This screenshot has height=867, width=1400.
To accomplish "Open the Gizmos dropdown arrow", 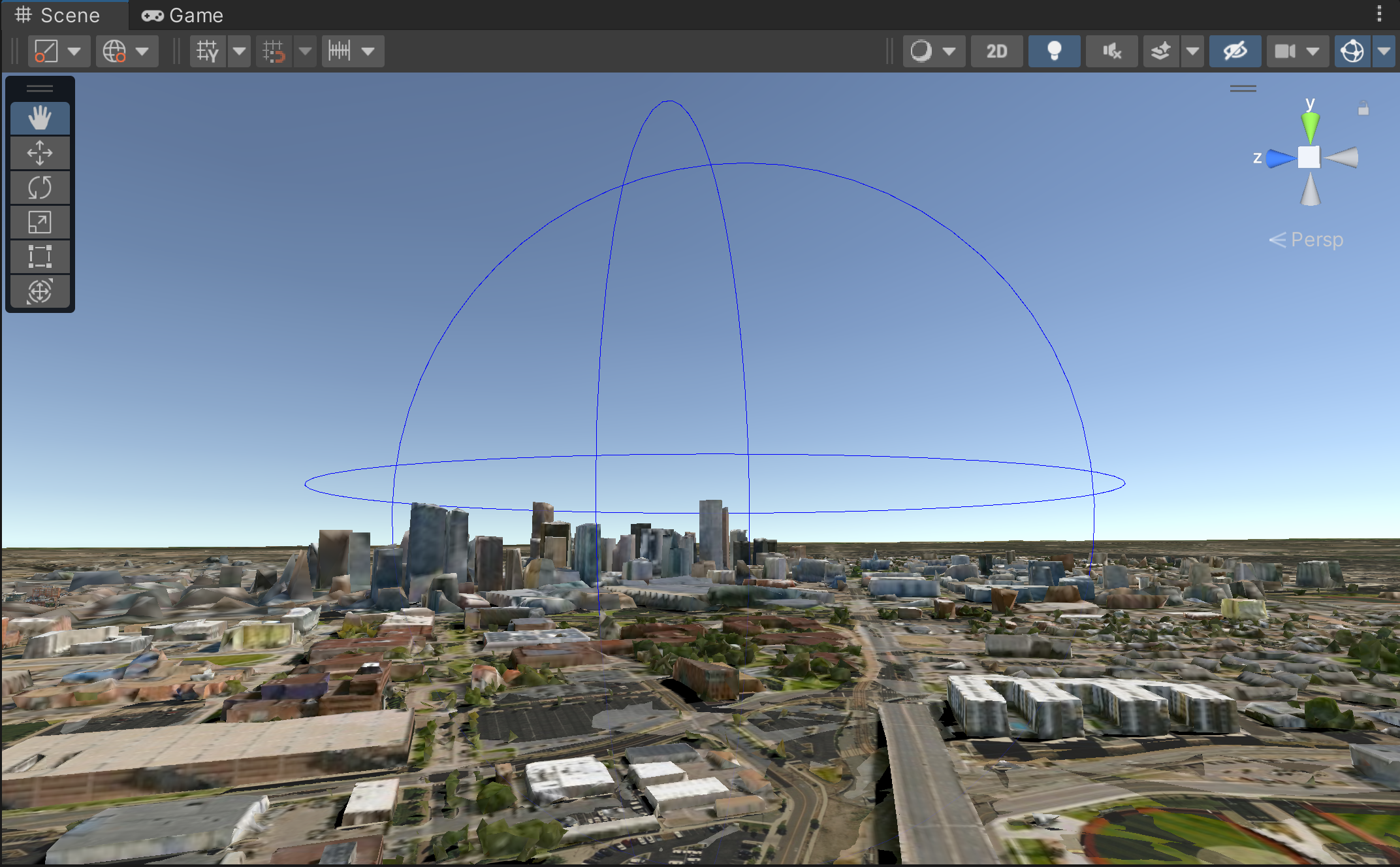I will pos(1384,51).
